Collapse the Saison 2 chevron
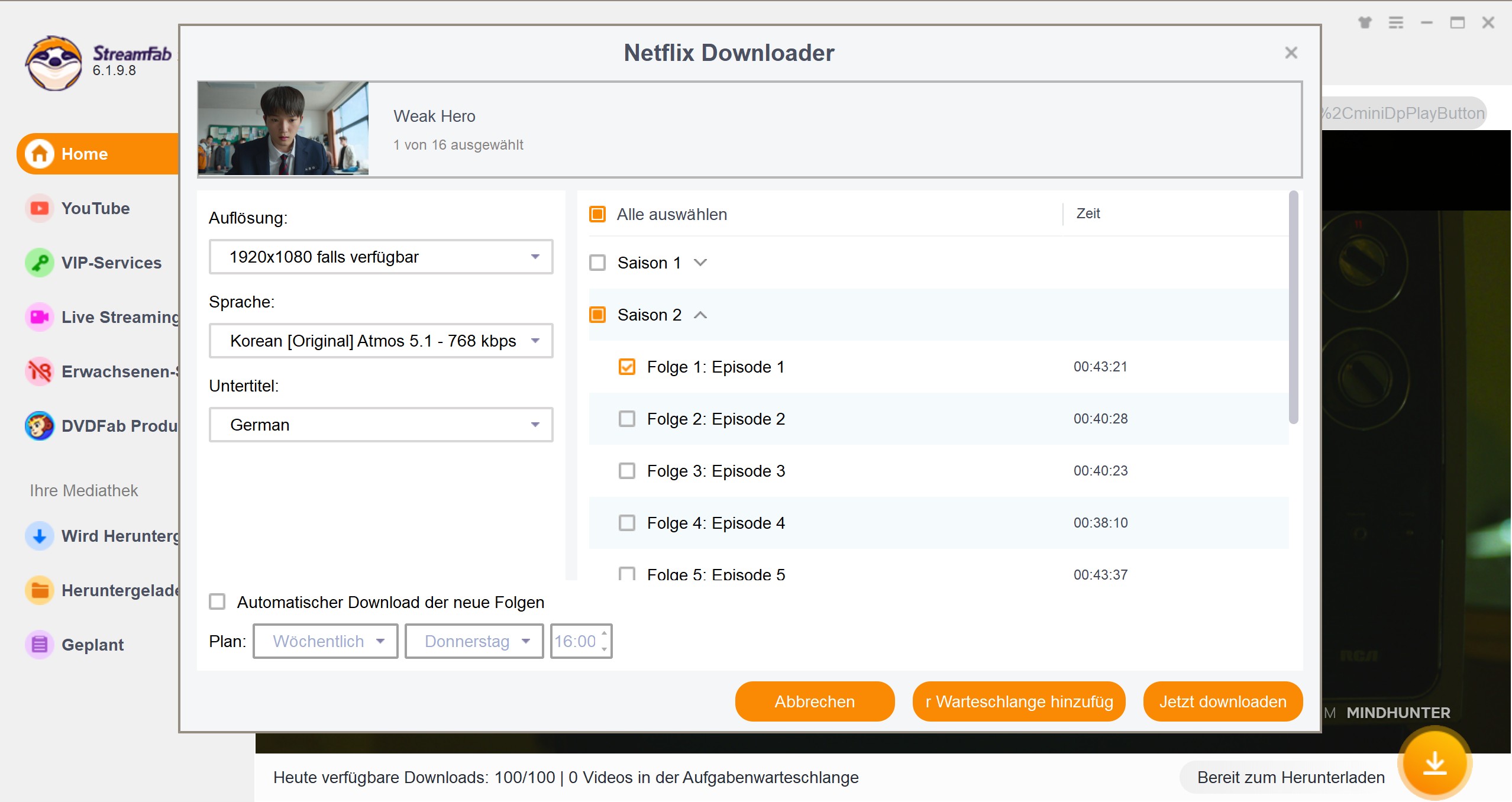The width and height of the screenshot is (1512, 802). point(700,315)
